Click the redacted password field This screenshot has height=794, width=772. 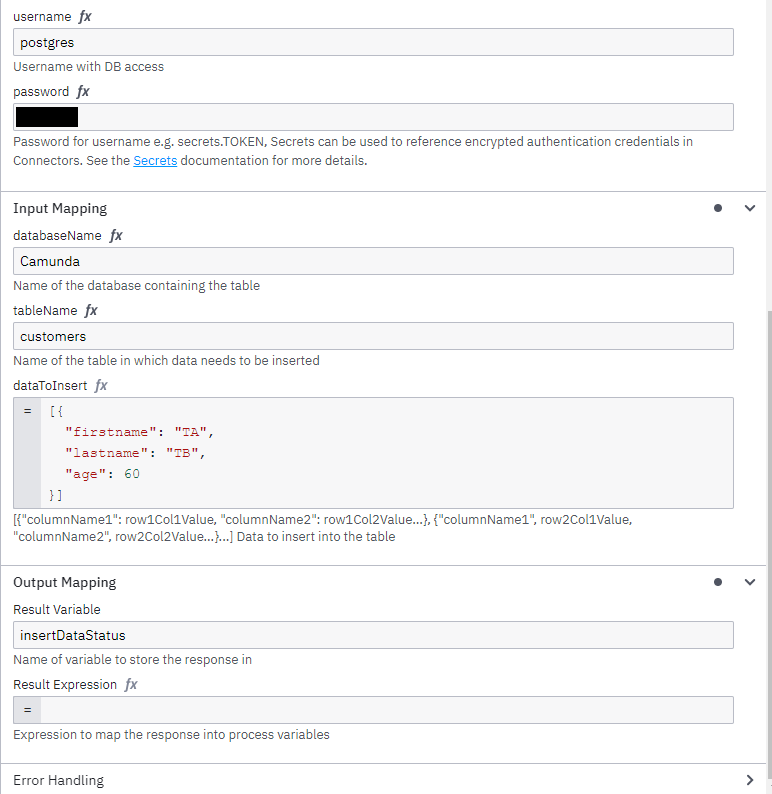[373, 117]
